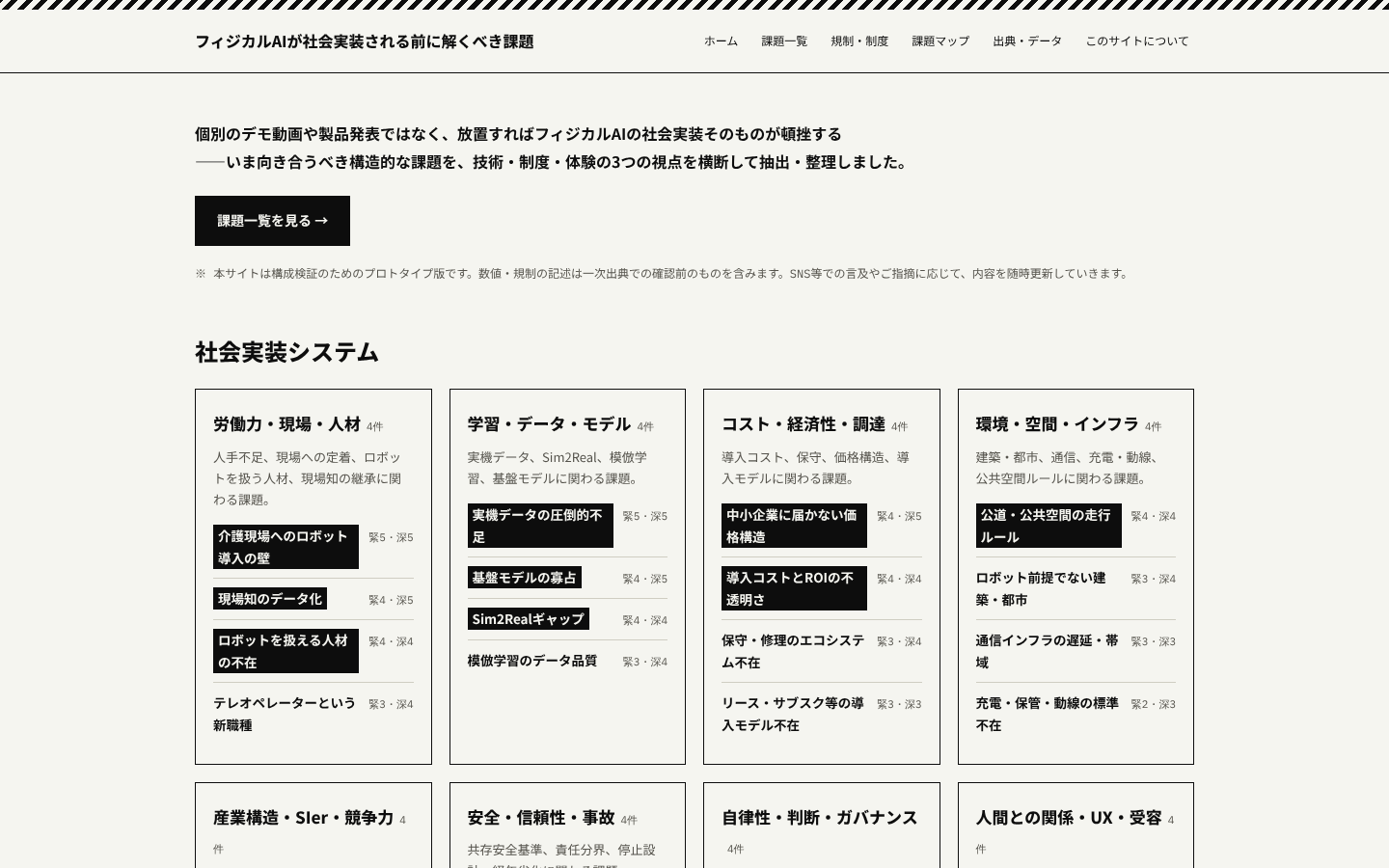1389x868 pixels.
Task: Click the 緊5・深5 score beside 実機データの圧倒的不足
Action: (645, 516)
